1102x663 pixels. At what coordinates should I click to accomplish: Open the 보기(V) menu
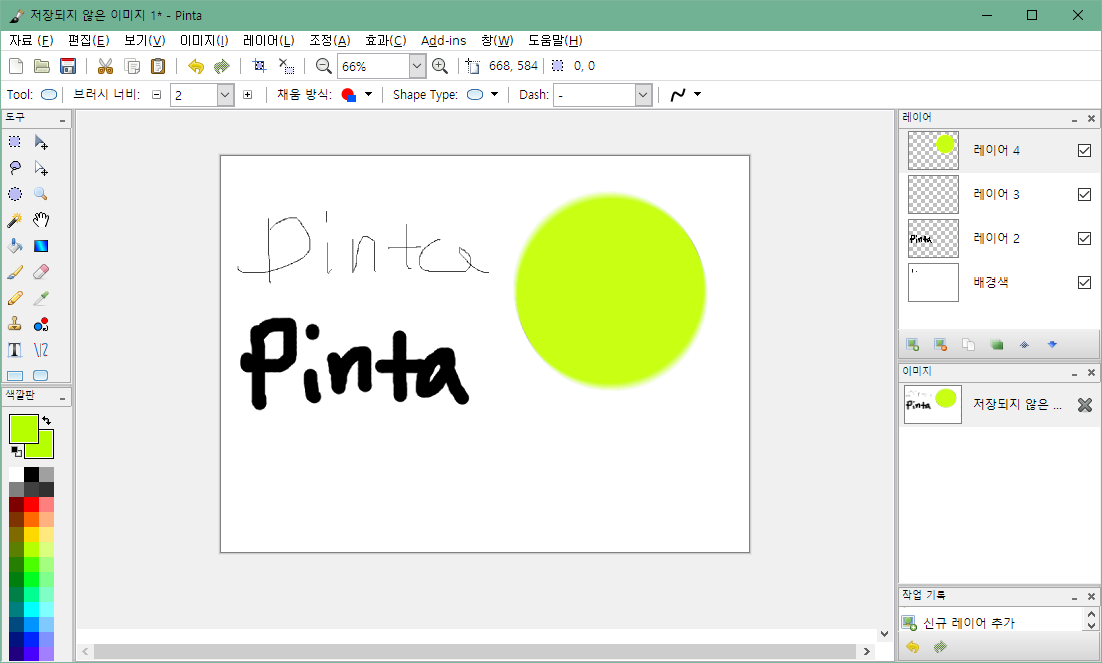[x=145, y=41]
